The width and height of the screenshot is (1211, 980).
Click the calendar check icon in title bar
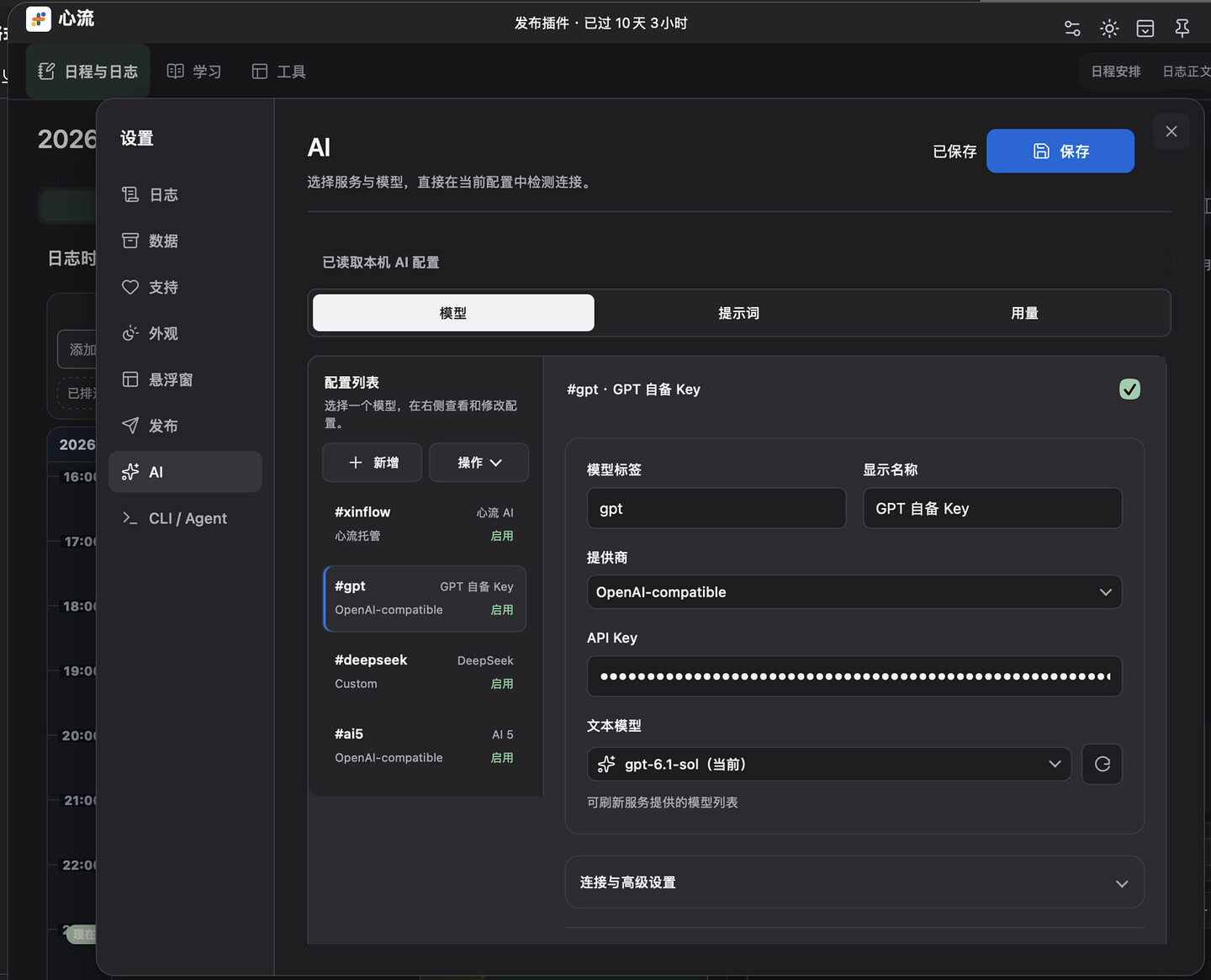(x=1145, y=29)
